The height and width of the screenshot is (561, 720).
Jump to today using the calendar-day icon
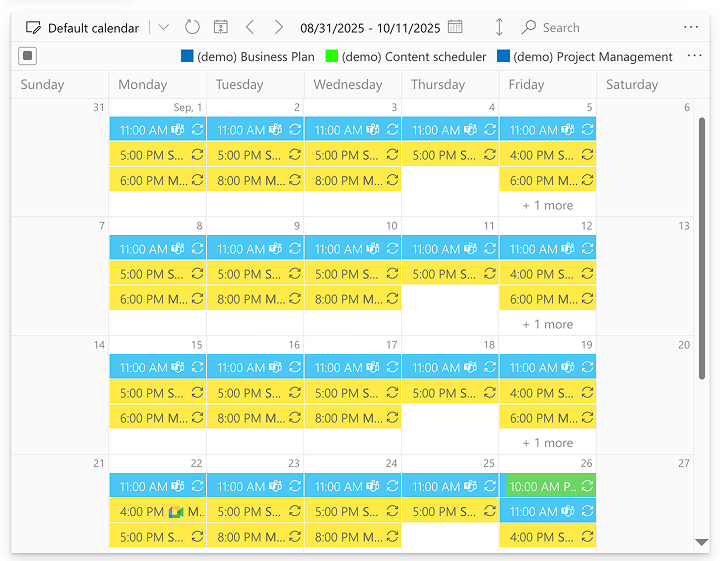pos(221,28)
